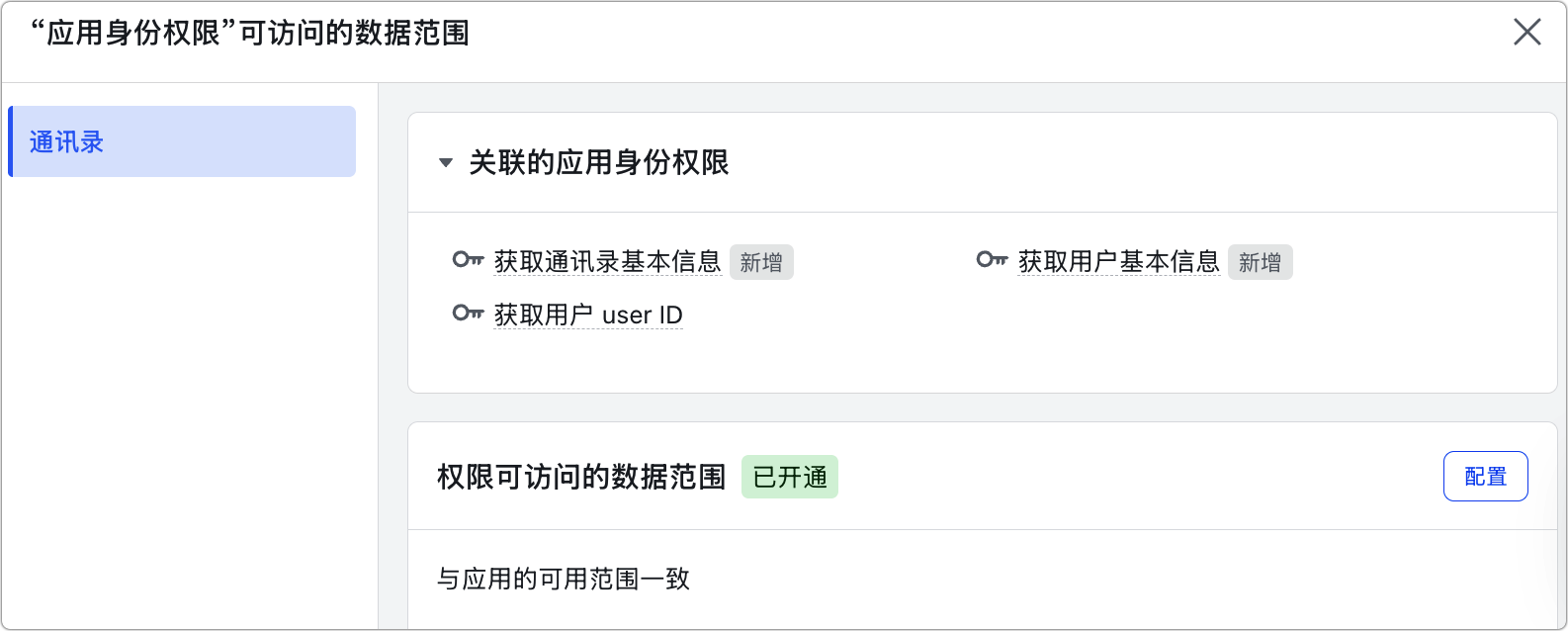Click the 新增 badge after 获取用户基本信息
1568x631 pixels.
point(1260,263)
